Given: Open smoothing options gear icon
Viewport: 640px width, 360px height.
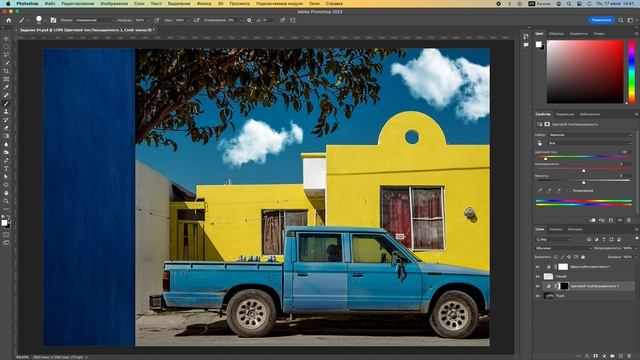Looking at the screenshot, I should point(249,20).
